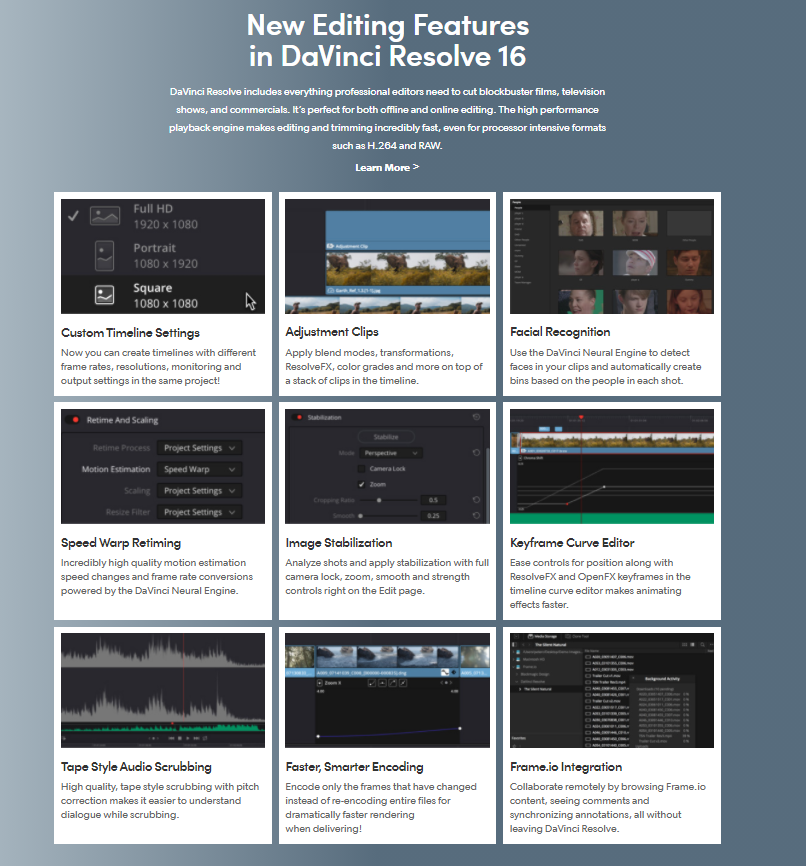Open the Motion Estimation Speed Warp dropdown
The width and height of the screenshot is (806, 866).
pyautogui.click(x=199, y=469)
